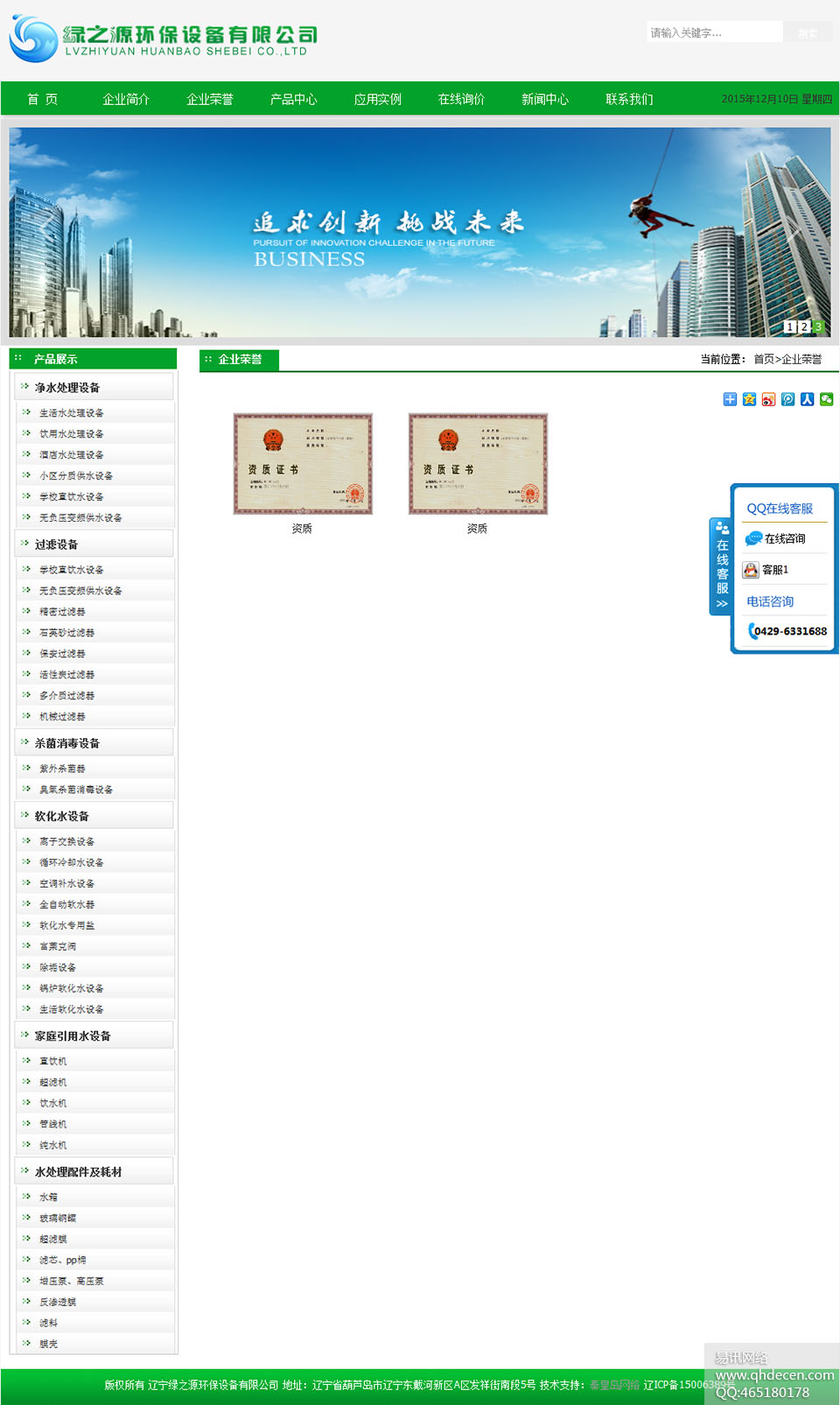Image resolution: width=840 pixels, height=1405 pixels.
Task: Switch banner to slide 2
Action: pos(804,327)
